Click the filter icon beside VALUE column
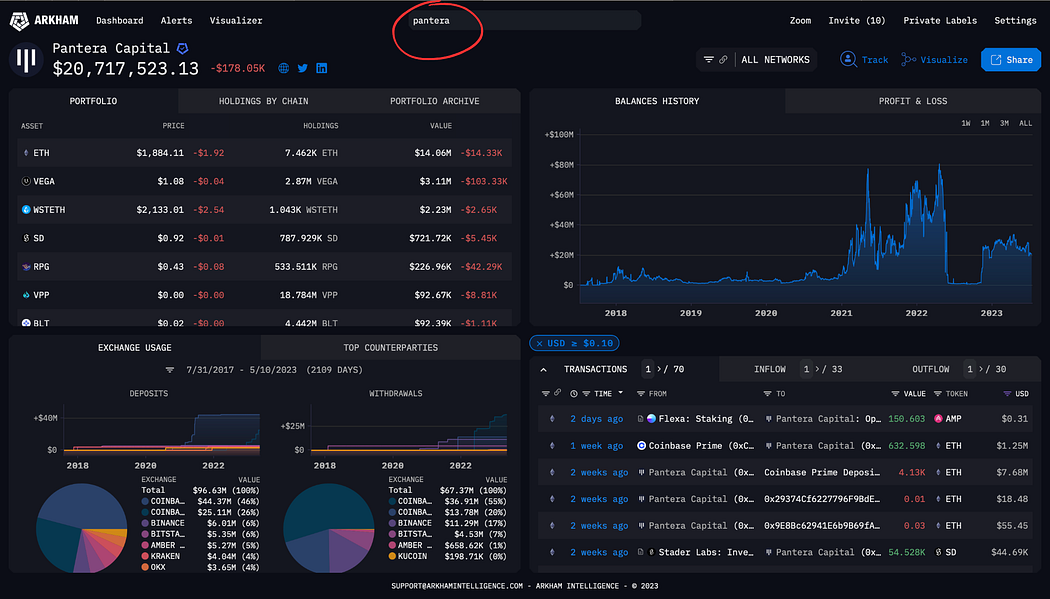 point(895,394)
